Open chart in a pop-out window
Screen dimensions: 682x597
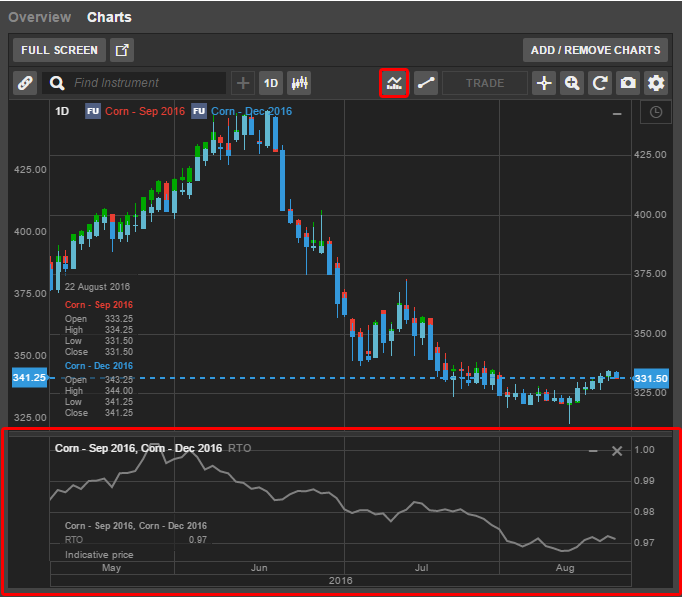[x=121, y=50]
